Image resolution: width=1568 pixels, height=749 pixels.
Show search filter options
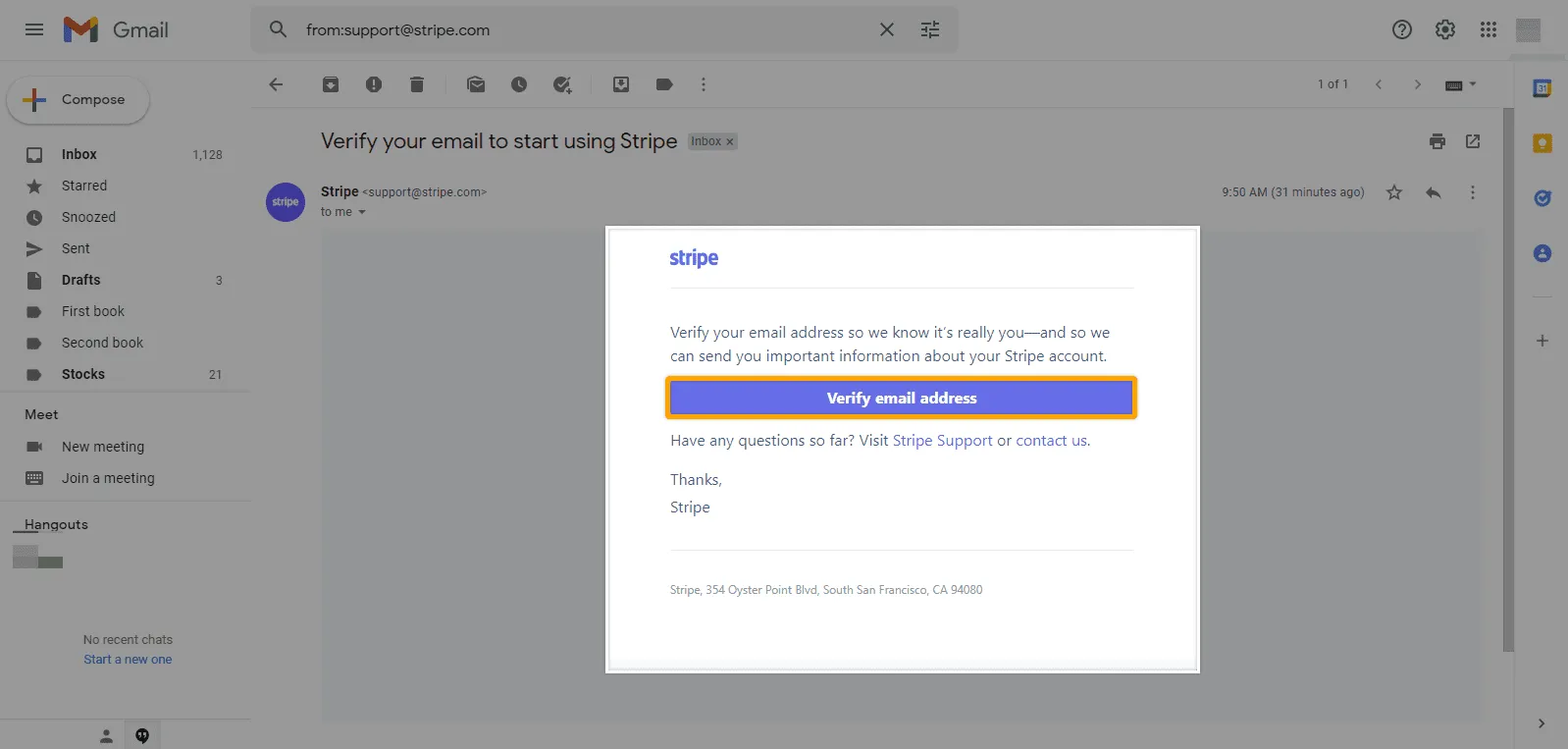pos(930,29)
